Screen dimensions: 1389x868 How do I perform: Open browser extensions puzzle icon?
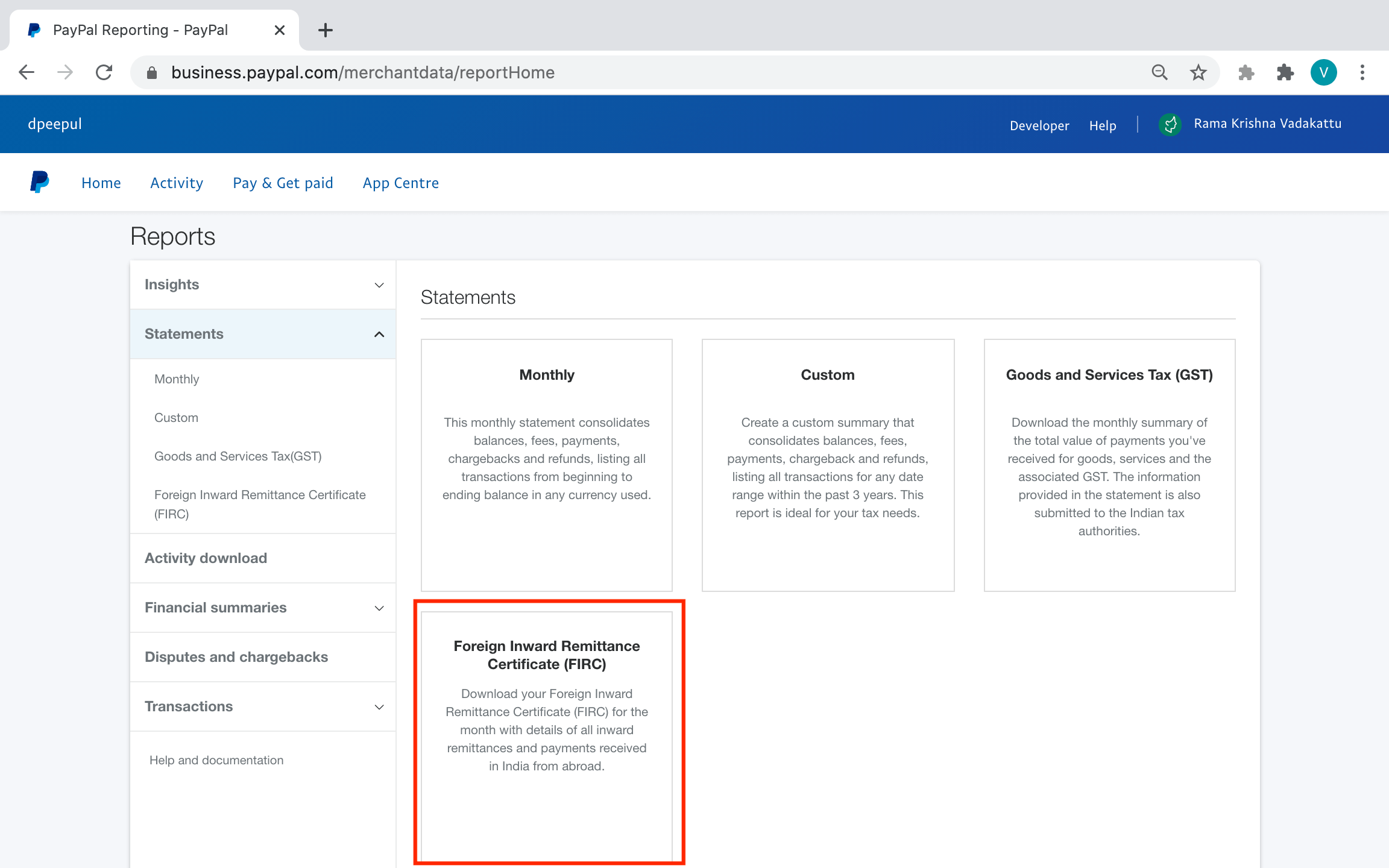click(1285, 72)
